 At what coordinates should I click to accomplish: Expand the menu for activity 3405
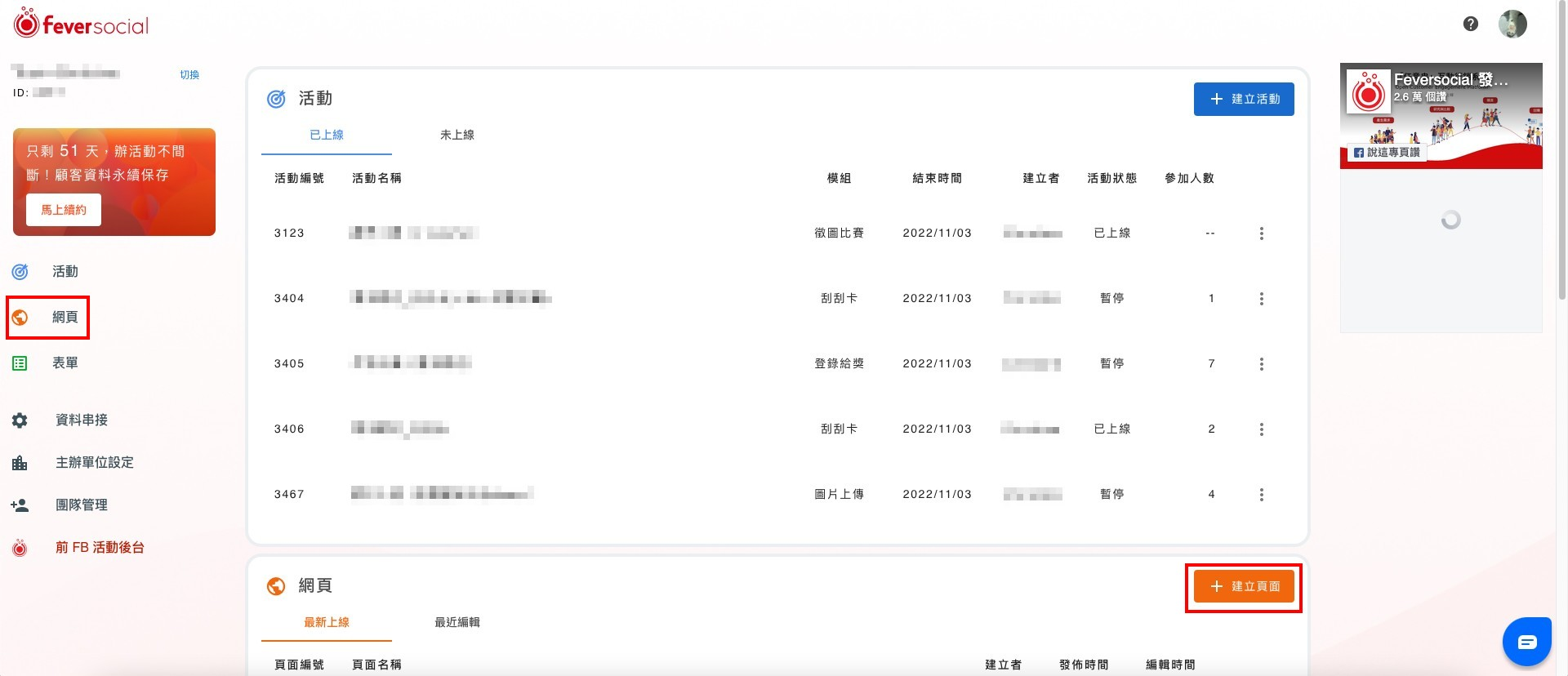1261,364
